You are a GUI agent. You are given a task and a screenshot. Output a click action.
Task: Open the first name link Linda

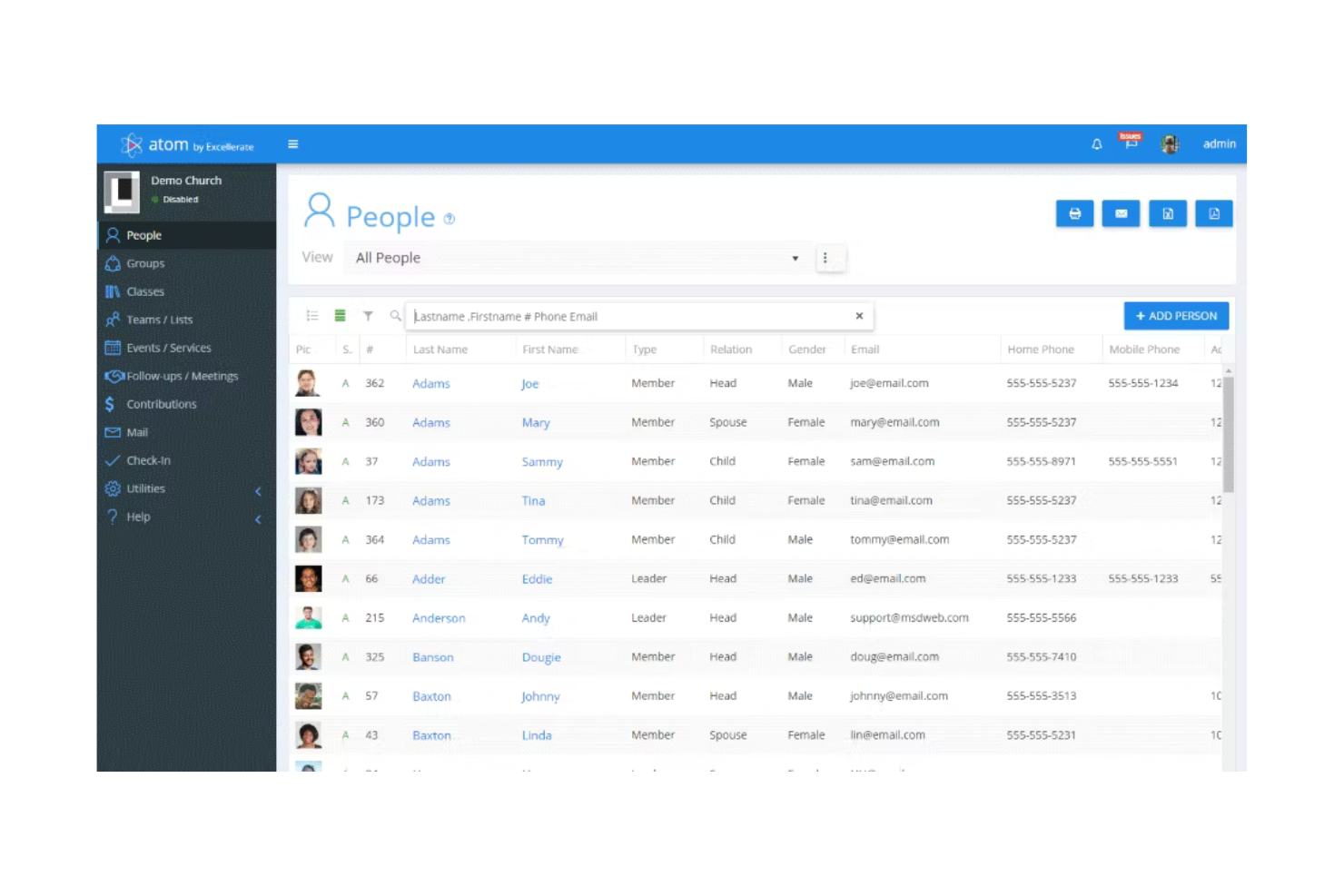pos(537,735)
